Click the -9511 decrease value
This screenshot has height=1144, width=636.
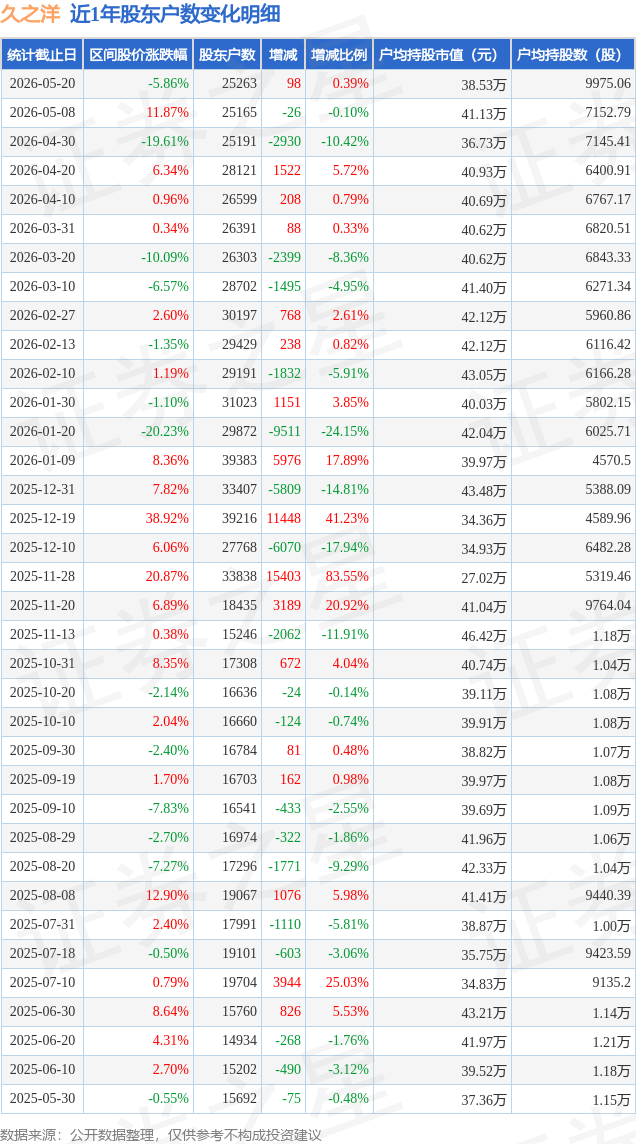285,431
